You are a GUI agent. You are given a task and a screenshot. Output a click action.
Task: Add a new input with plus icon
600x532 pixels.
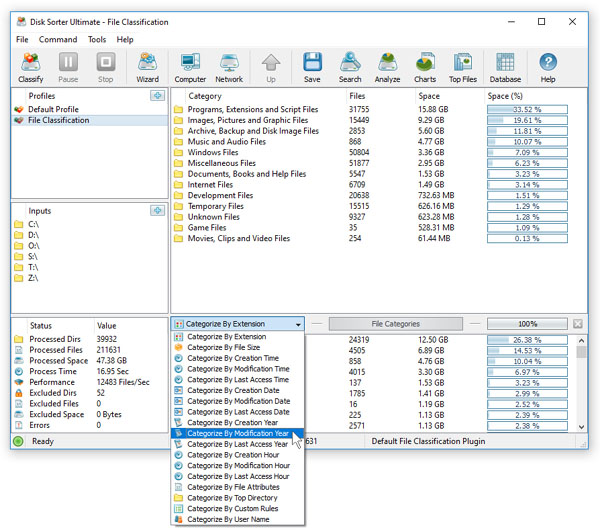pos(157,211)
